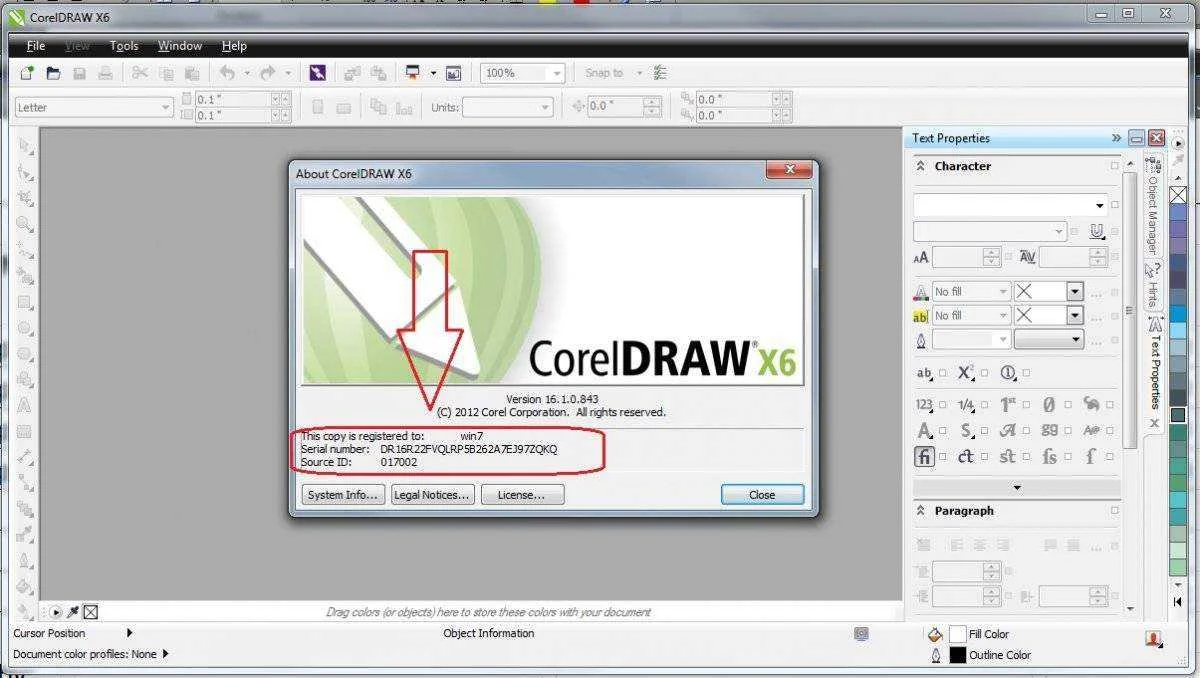
Task: Select the Shape tool
Action: [x=26, y=172]
